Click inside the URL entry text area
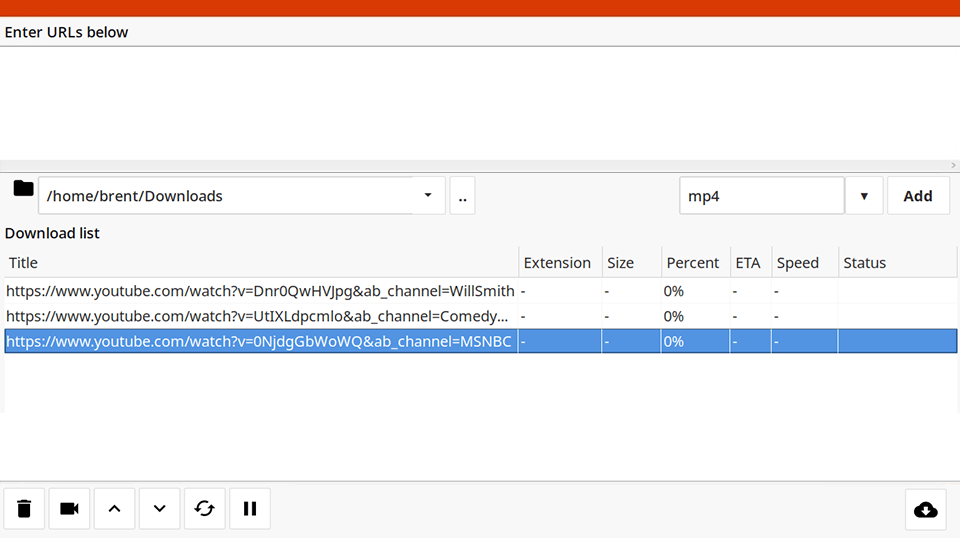This screenshot has width=960, height=538. 478,102
